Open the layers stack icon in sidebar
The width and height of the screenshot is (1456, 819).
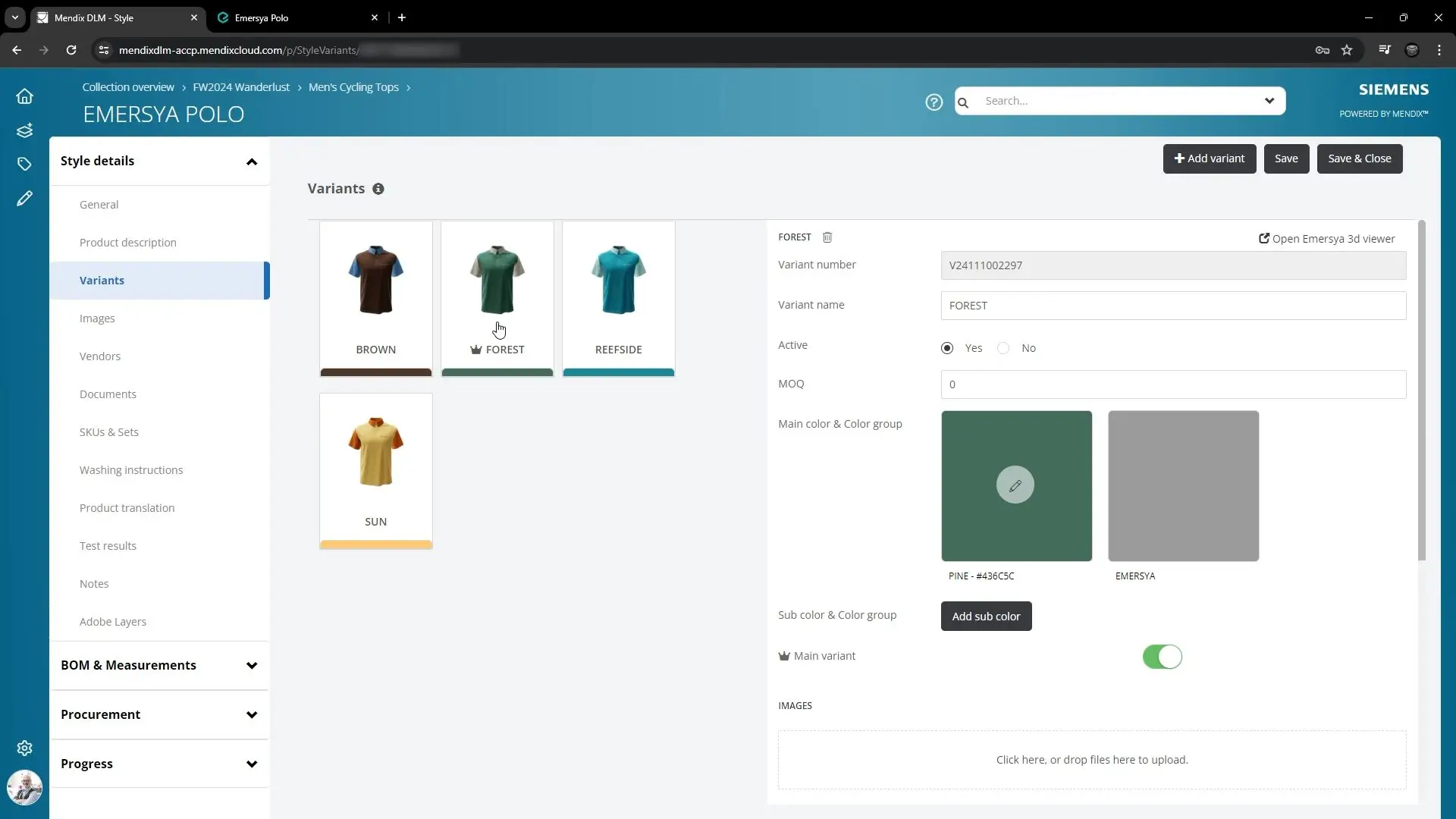[x=24, y=130]
